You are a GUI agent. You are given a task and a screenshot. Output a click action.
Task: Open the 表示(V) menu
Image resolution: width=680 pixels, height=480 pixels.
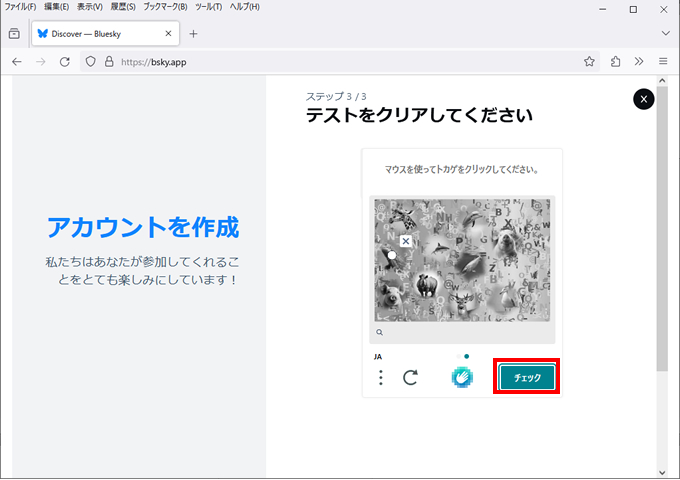coord(90,7)
